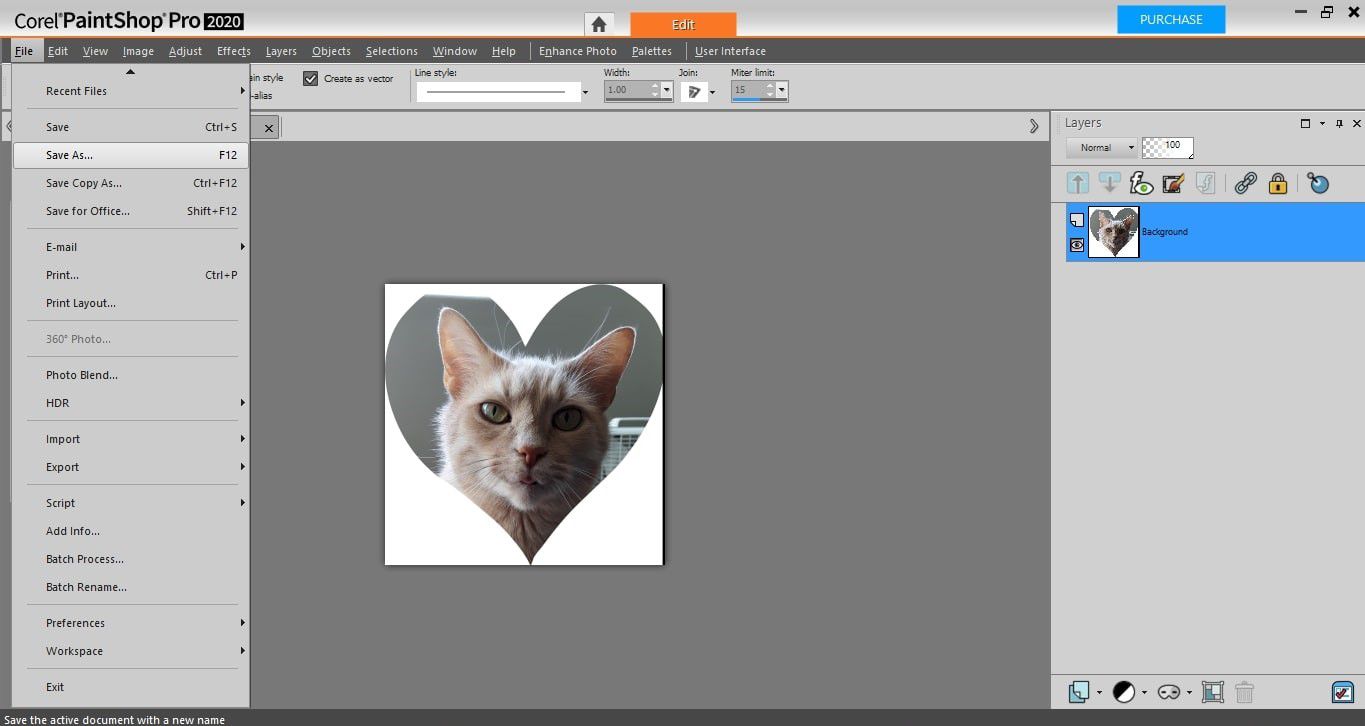Expand the Recent Files submenu
Screen dimensions: 1365x726
point(130,91)
